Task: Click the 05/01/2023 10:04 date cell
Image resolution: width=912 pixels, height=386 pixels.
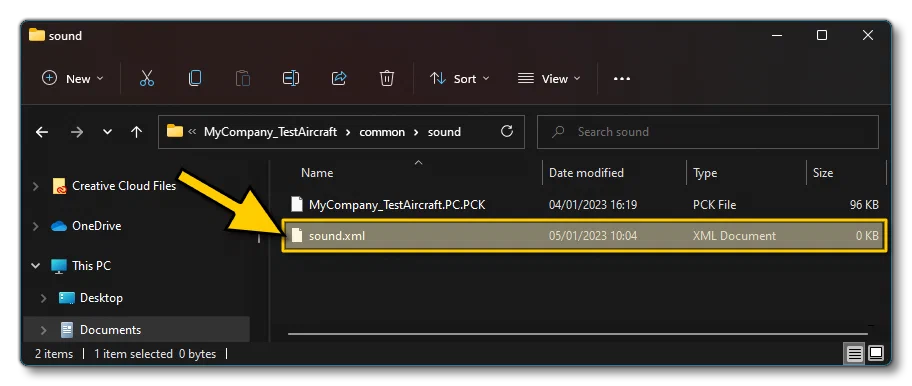Action: click(x=593, y=235)
